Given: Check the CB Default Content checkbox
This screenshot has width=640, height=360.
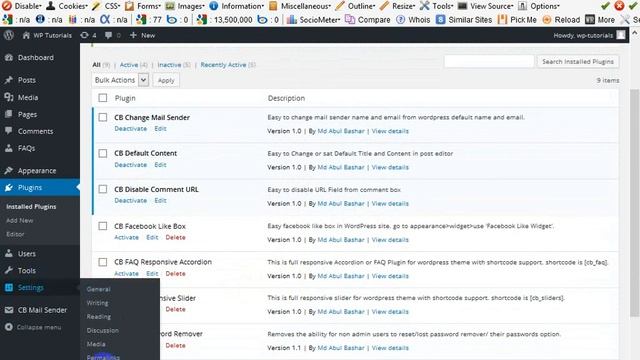Looking at the screenshot, I should point(103,153).
